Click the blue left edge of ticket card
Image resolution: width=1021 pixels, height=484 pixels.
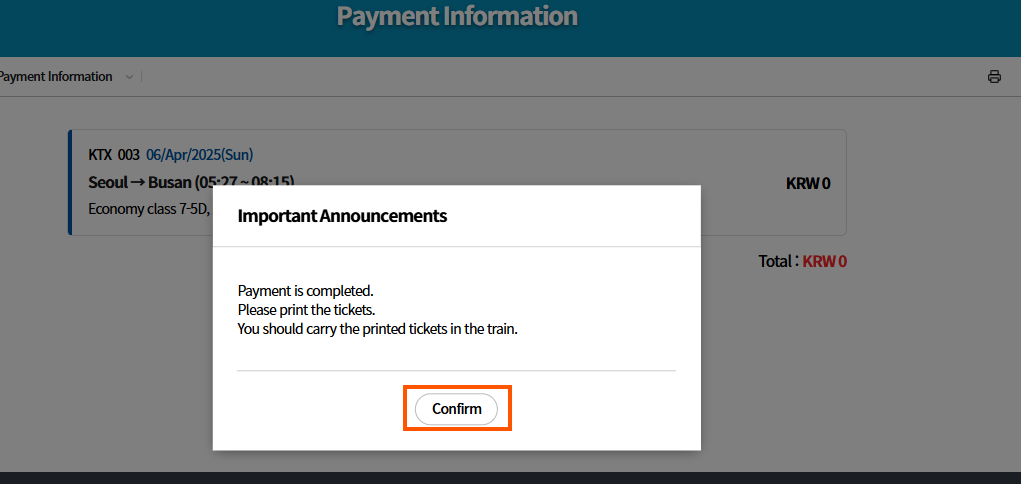(70, 182)
